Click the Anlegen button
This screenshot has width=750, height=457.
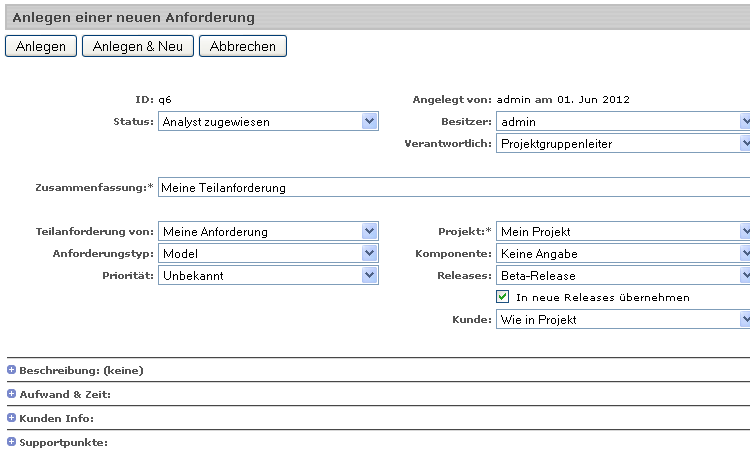tap(41, 46)
